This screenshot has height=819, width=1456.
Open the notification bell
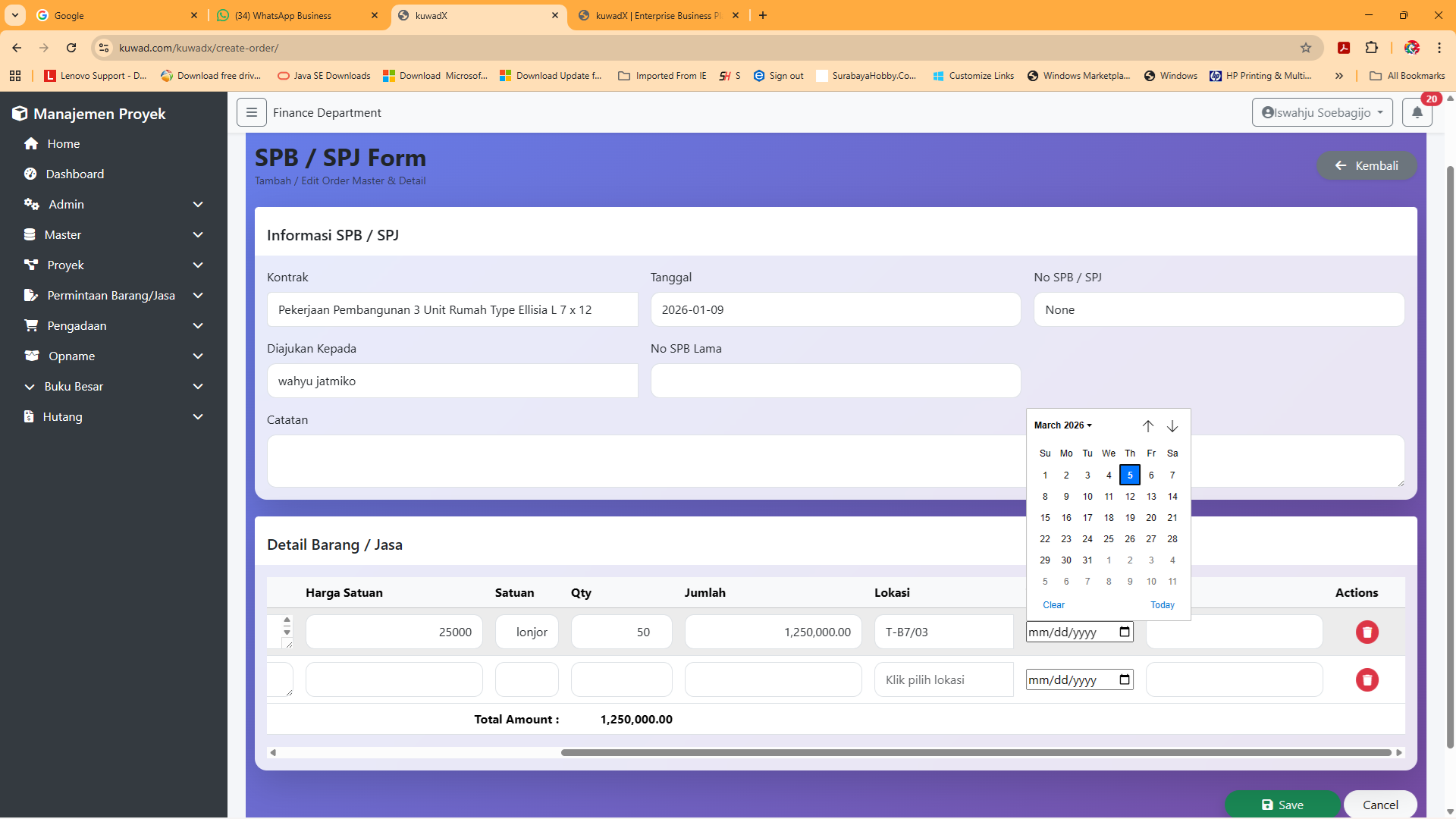1417,112
